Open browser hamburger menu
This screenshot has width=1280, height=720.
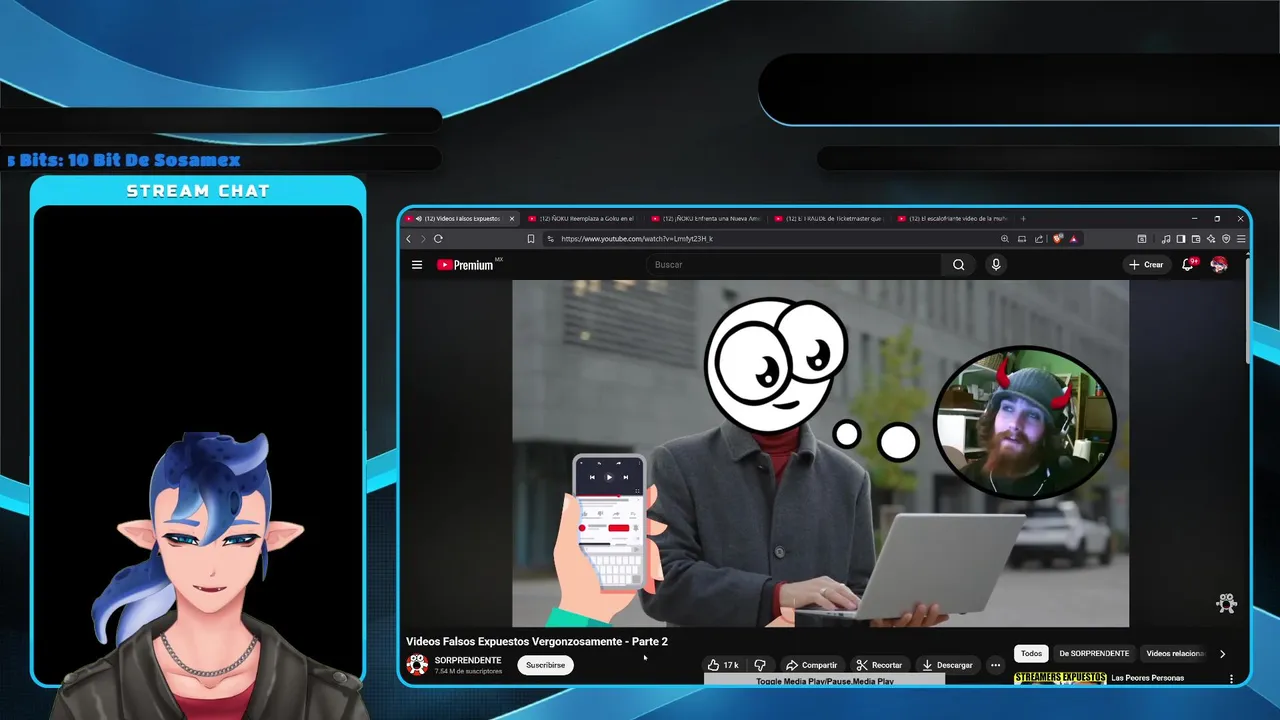click(1241, 239)
